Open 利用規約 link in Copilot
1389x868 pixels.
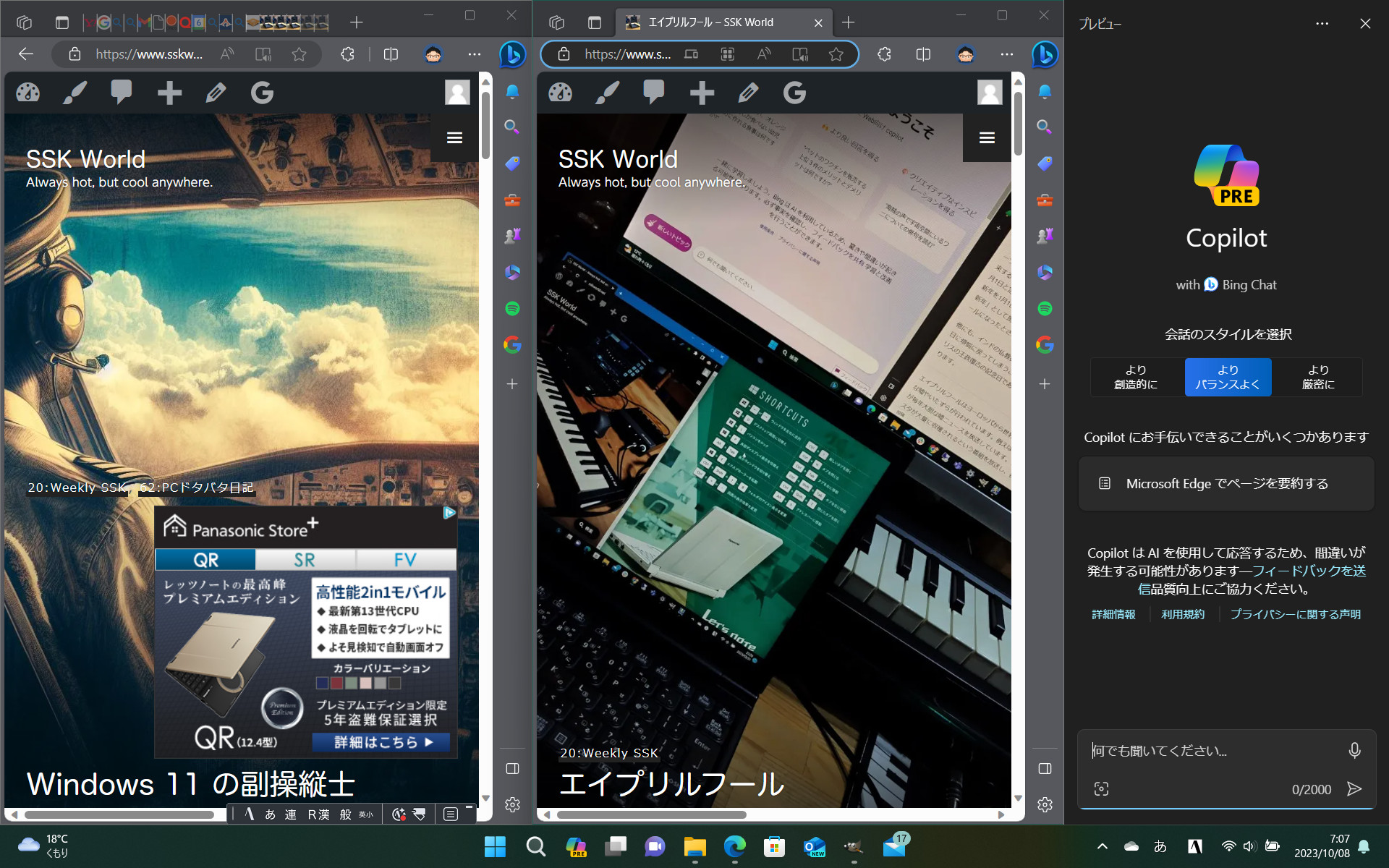point(1183,614)
